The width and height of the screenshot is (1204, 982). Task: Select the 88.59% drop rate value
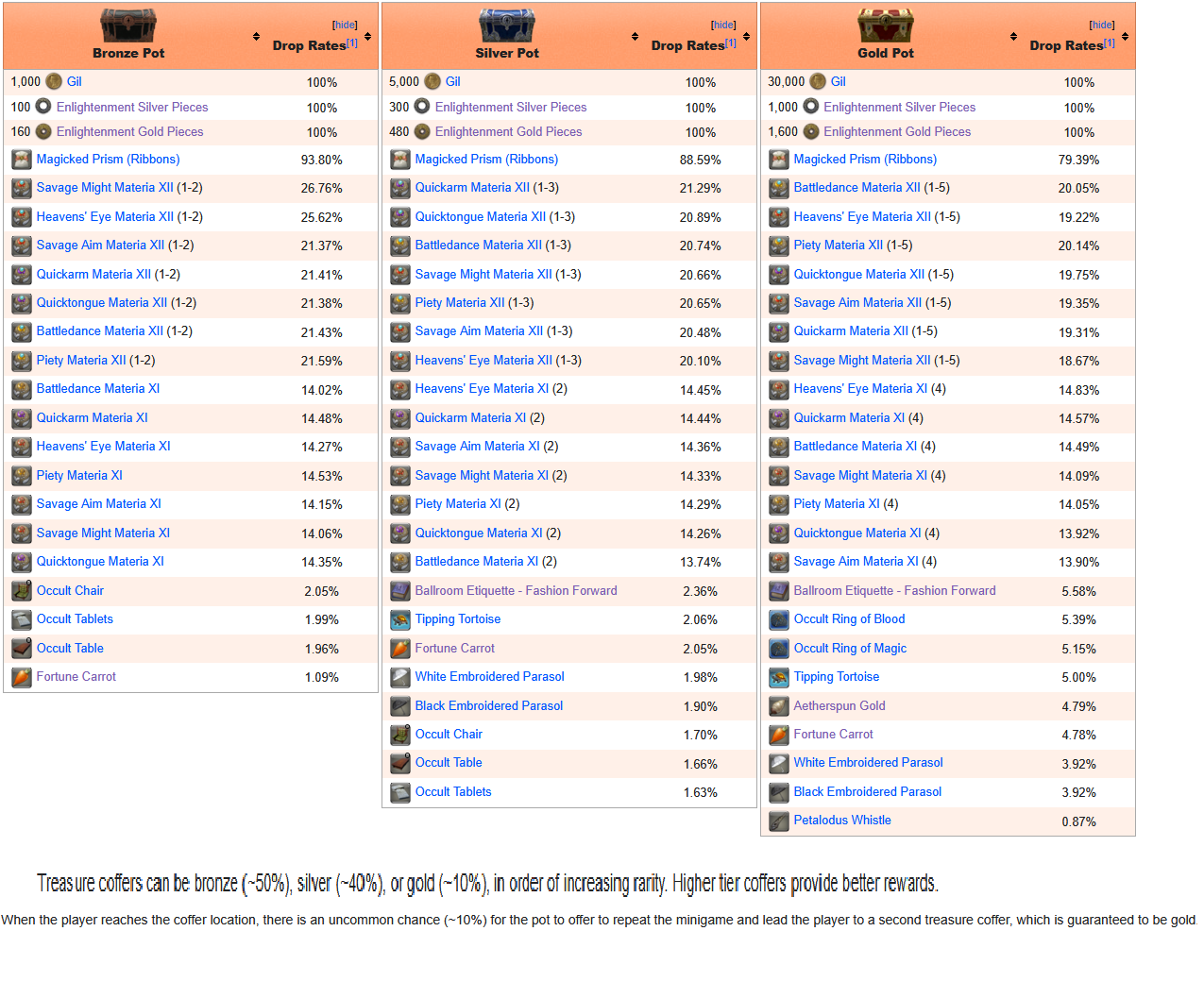coord(701,161)
